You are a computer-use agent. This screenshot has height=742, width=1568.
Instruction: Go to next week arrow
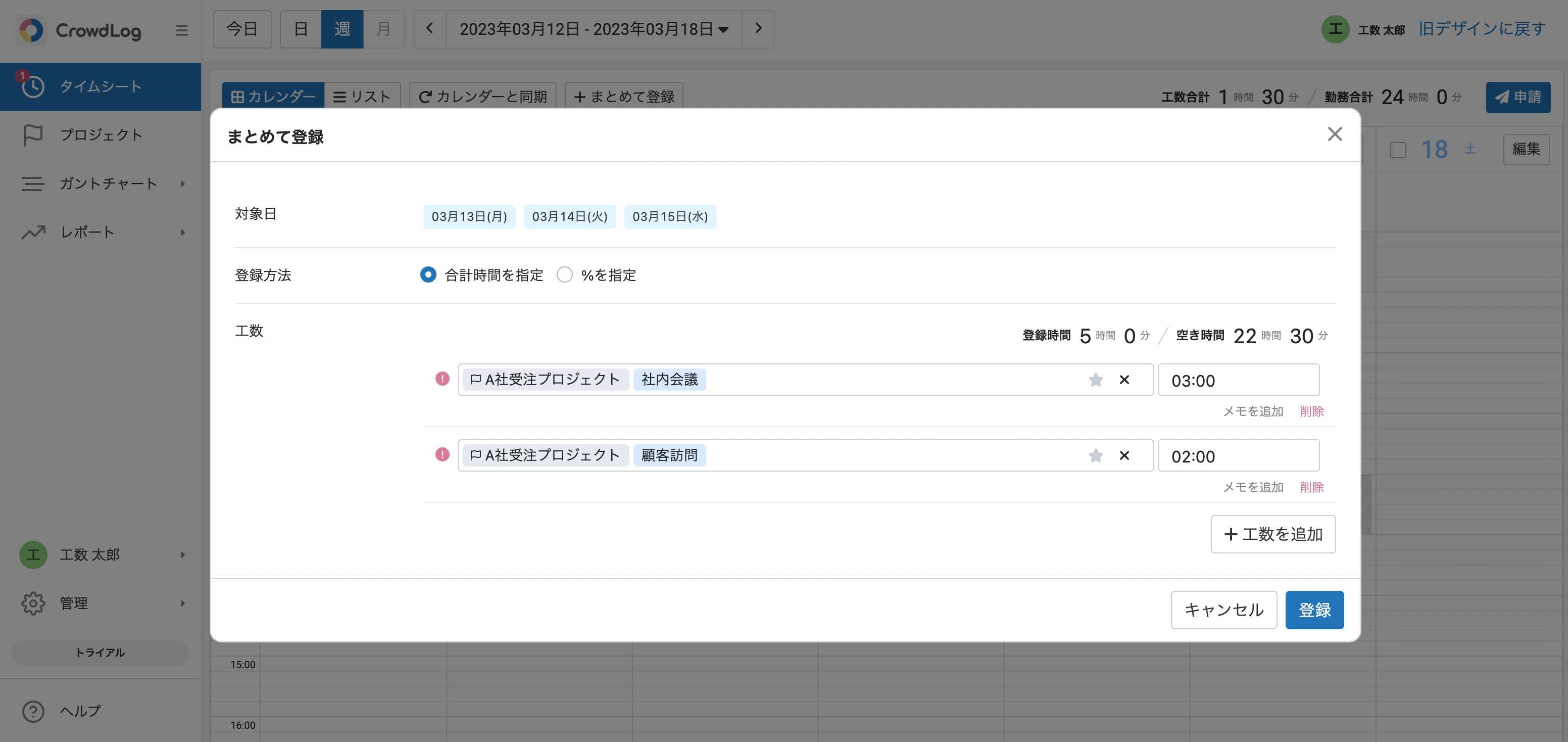pyautogui.click(x=758, y=29)
